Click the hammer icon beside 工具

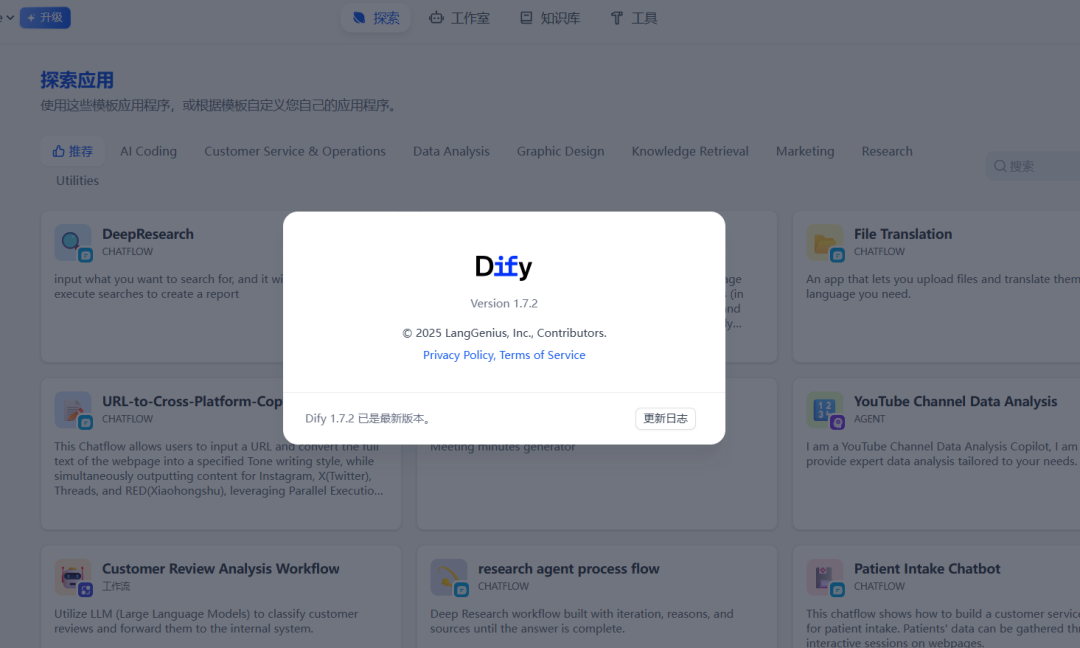[x=616, y=18]
